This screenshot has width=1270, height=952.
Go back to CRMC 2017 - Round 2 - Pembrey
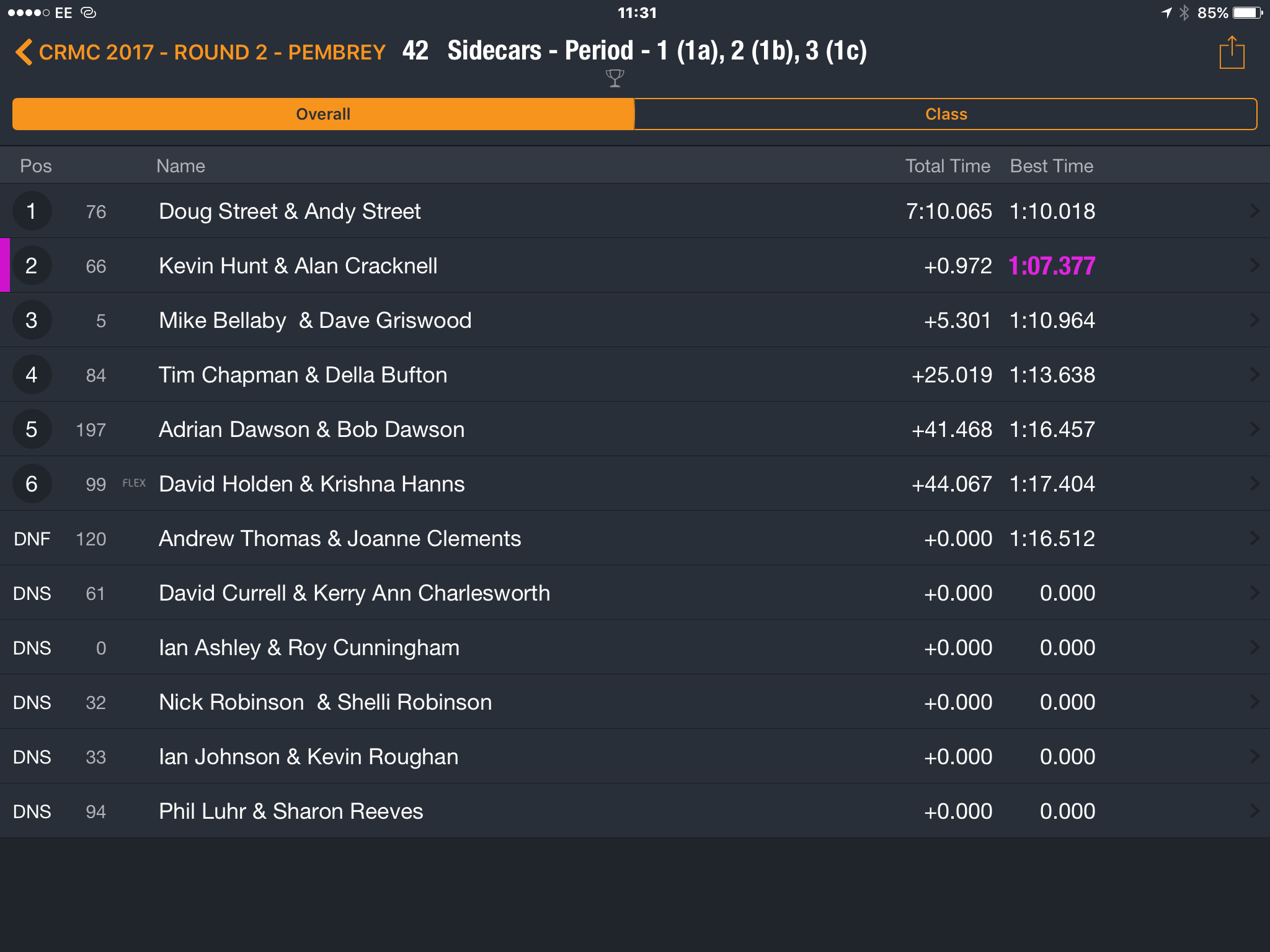[212, 52]
